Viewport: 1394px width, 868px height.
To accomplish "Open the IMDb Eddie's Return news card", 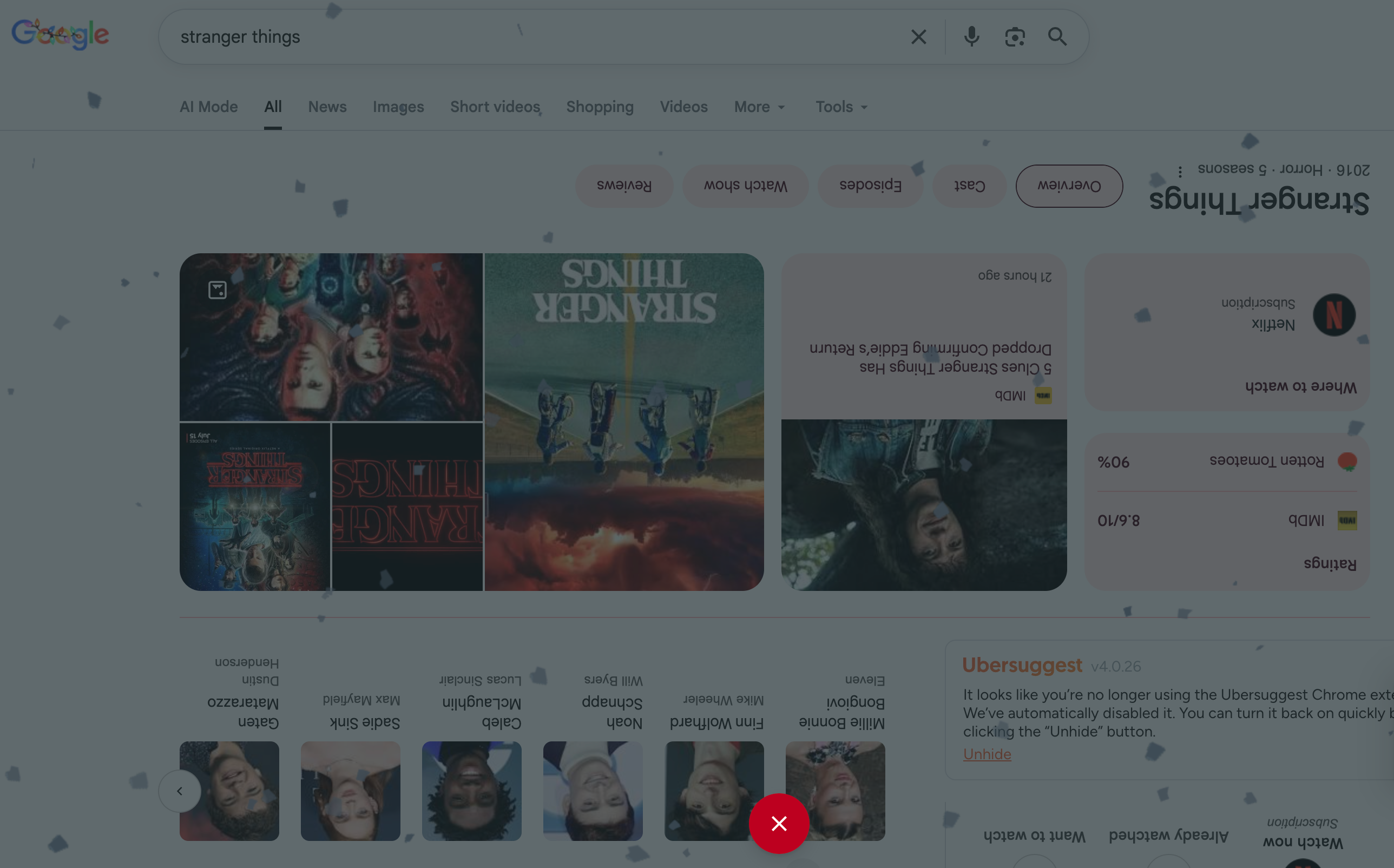I will coord(924,422).
